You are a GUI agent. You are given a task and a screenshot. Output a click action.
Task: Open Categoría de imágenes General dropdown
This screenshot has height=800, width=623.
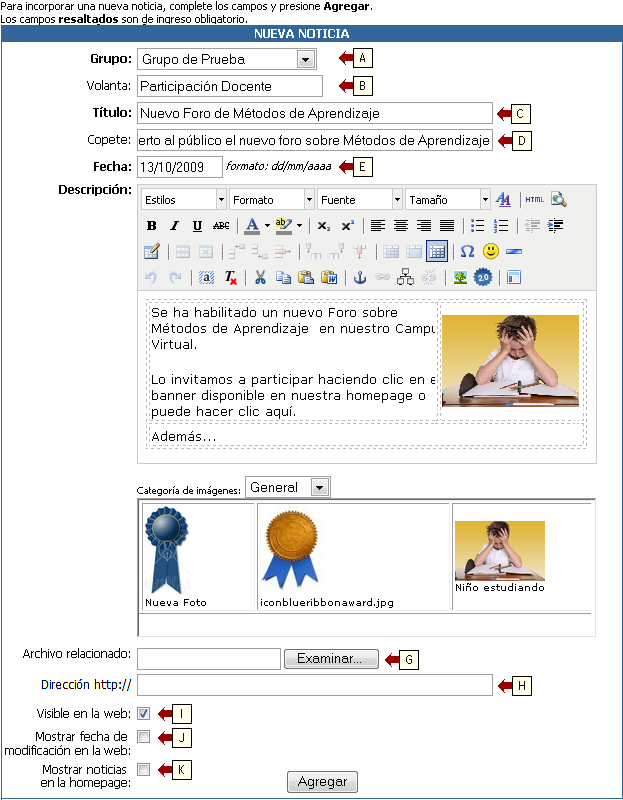tap(288, 487)
